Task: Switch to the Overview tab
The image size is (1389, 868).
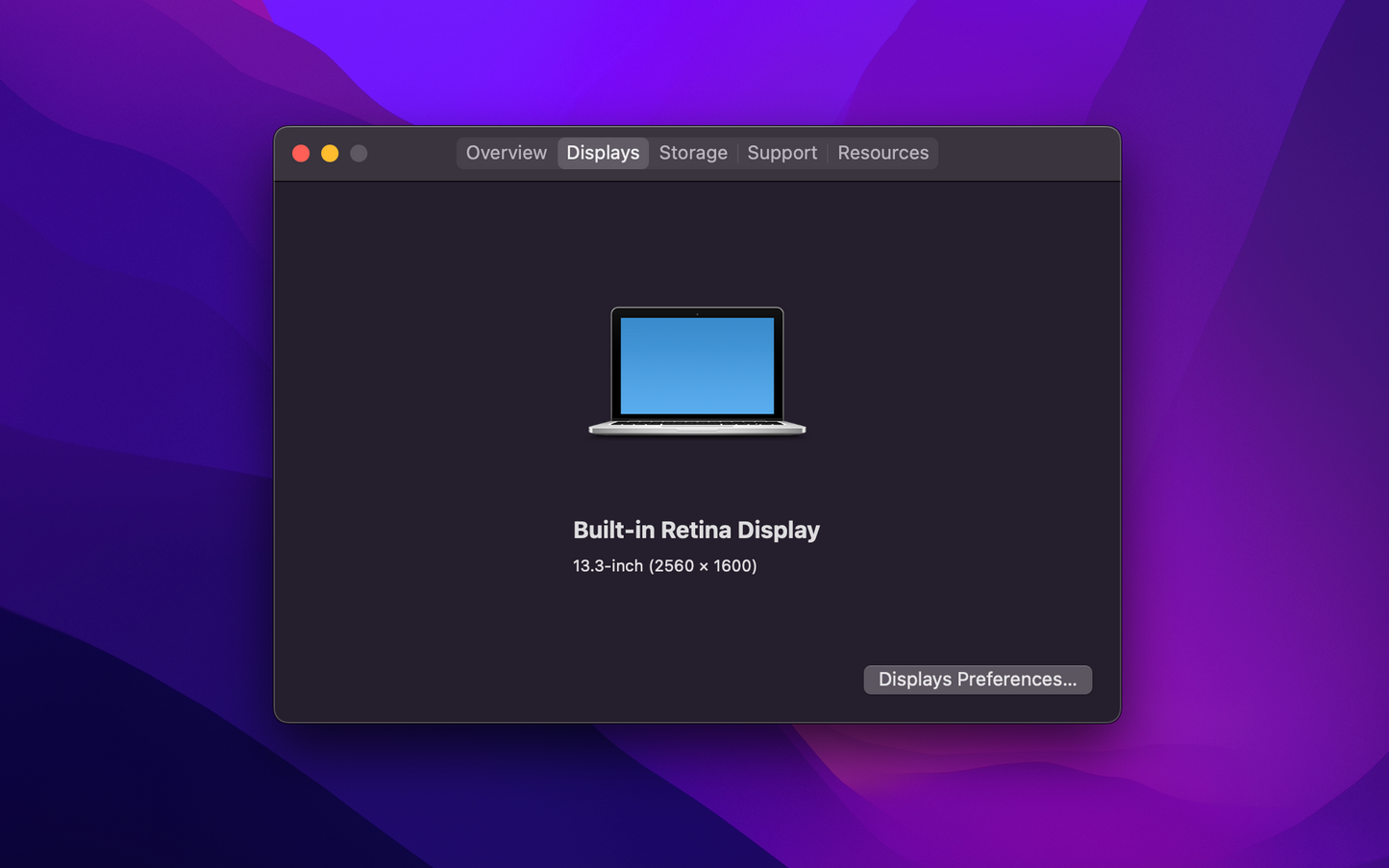Action: [x=506, y=153]
